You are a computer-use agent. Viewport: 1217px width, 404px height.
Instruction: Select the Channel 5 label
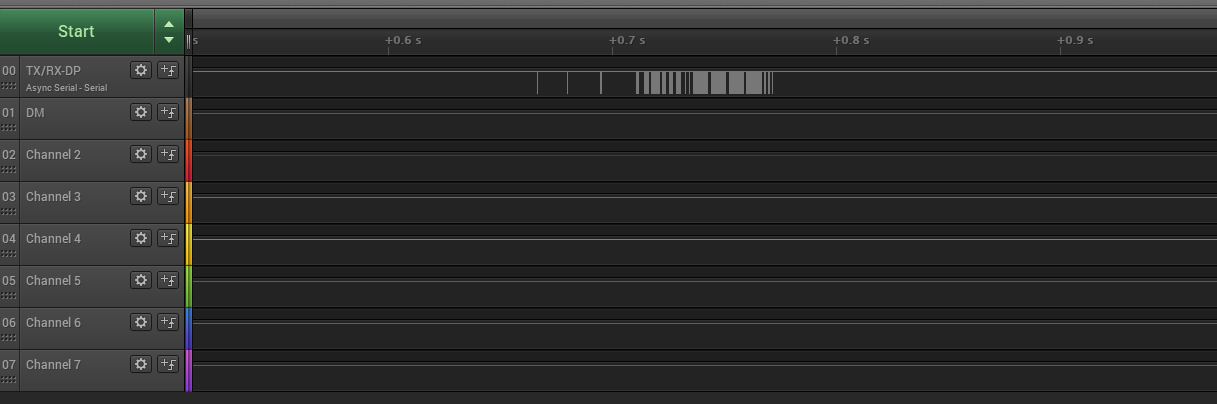pyautogui.click(x=53, y=281)
